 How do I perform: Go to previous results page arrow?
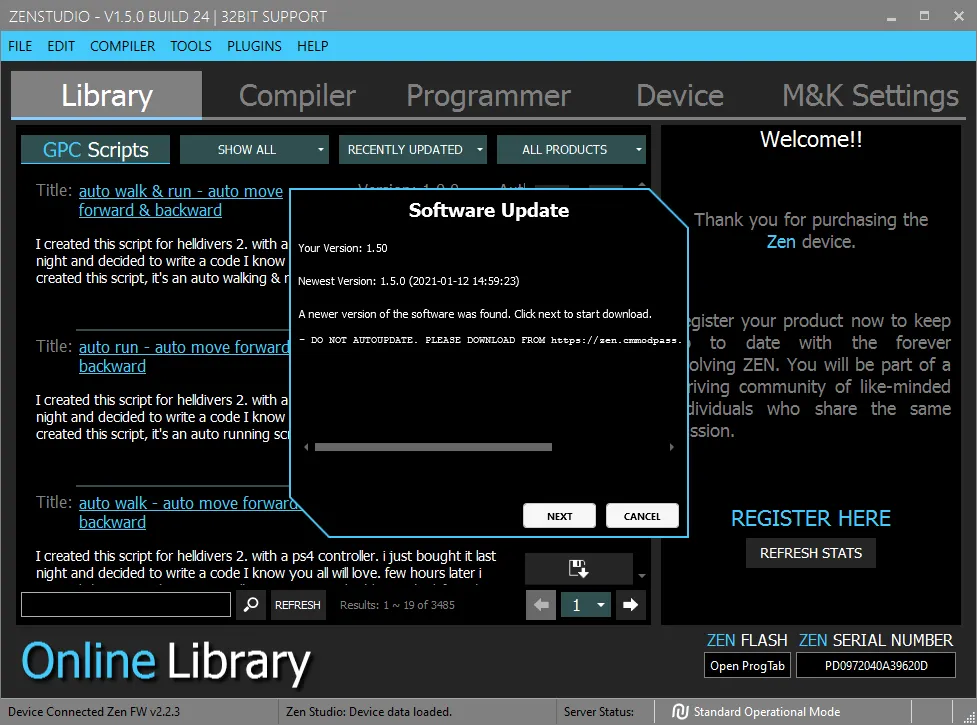coord(541,605)
